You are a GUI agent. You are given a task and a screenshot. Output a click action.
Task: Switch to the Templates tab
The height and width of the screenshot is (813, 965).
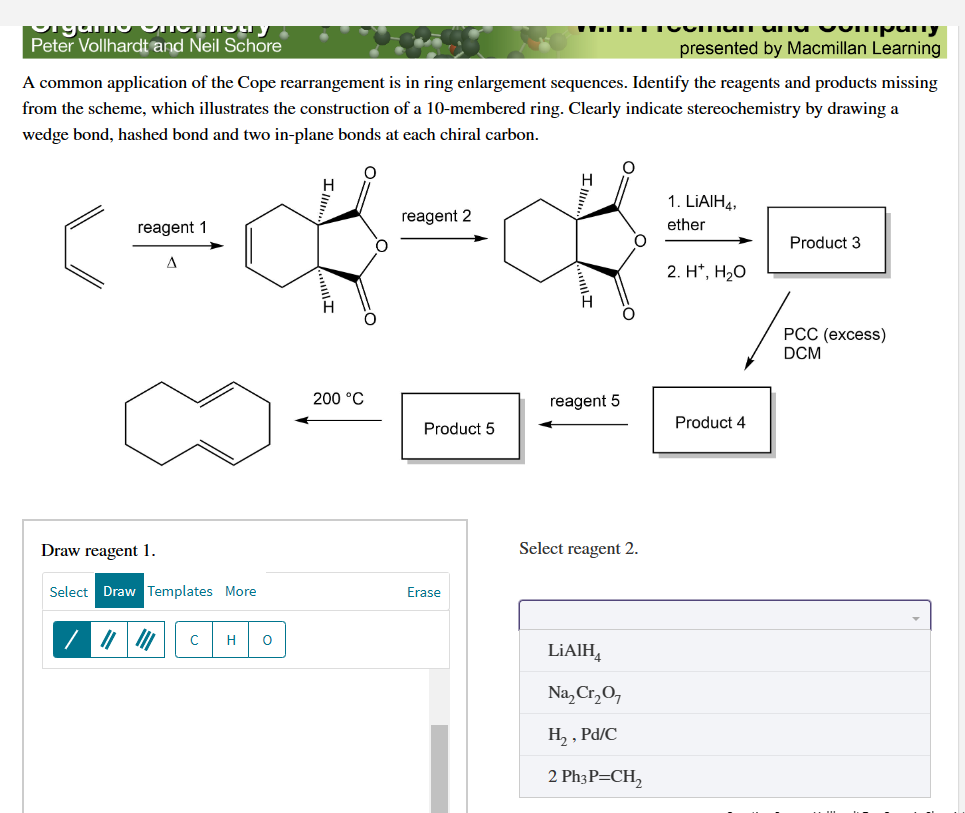tap(180, 591)
